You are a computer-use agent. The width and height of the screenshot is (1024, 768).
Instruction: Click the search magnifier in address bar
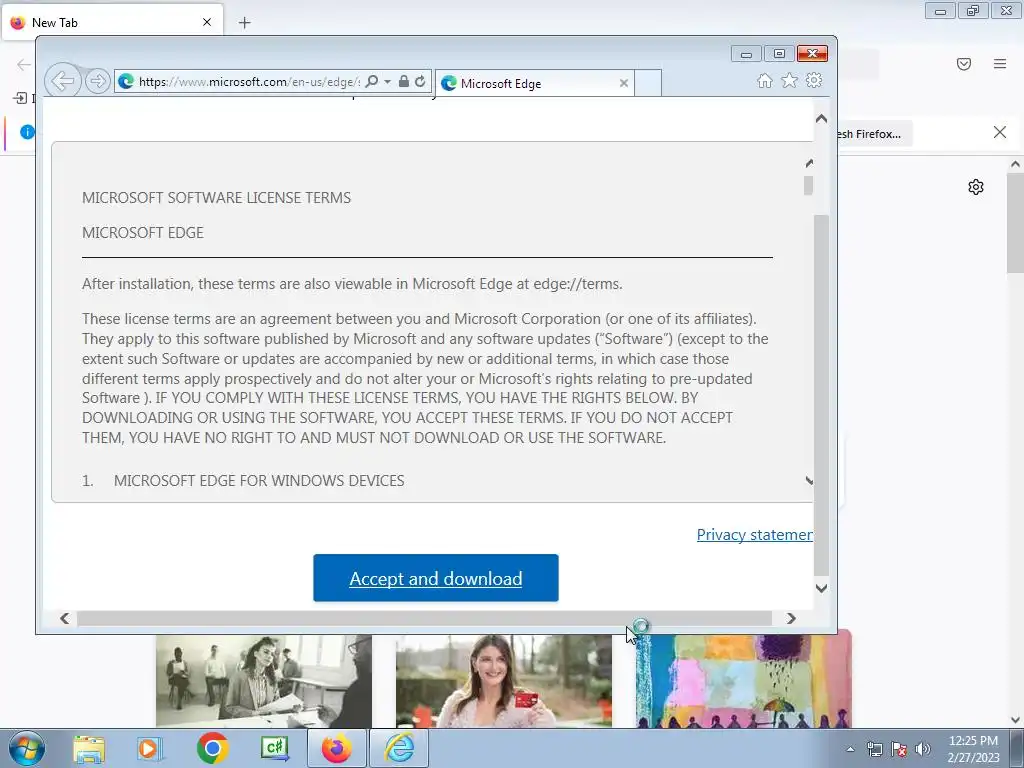coord(372,82)
